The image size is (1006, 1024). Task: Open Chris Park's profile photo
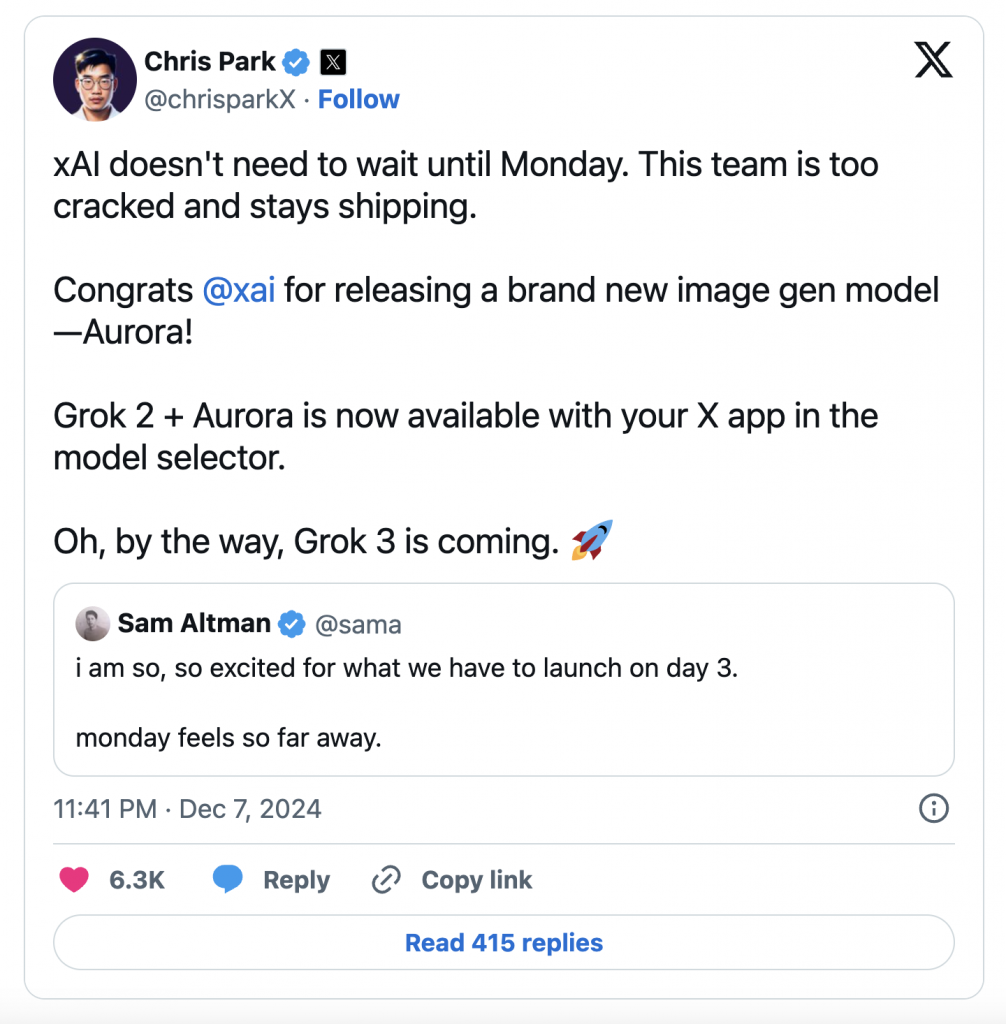pos(93,80)
